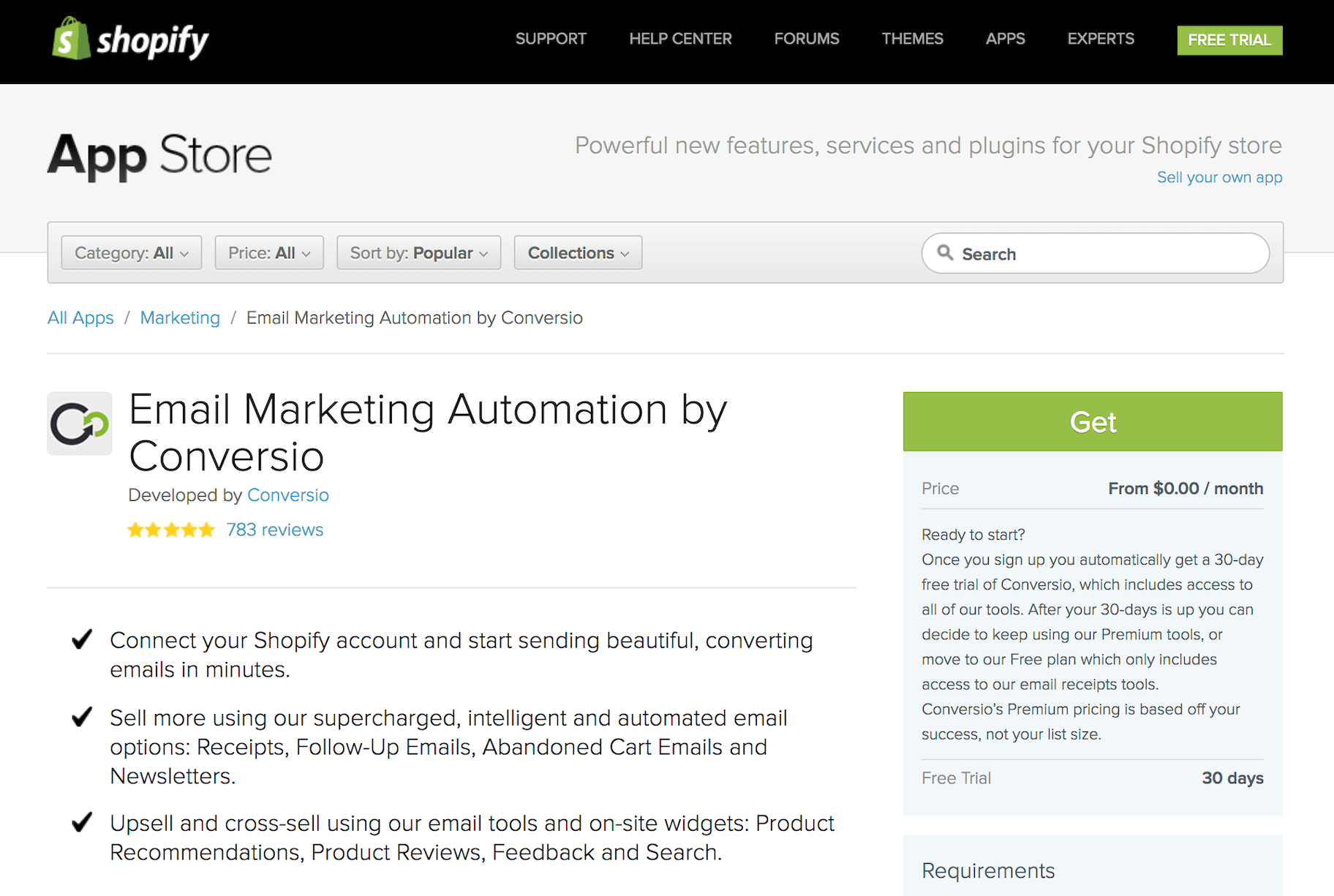Open the Category: All dropdown
Screen dimensions: 1334x896
click(131, 252)
